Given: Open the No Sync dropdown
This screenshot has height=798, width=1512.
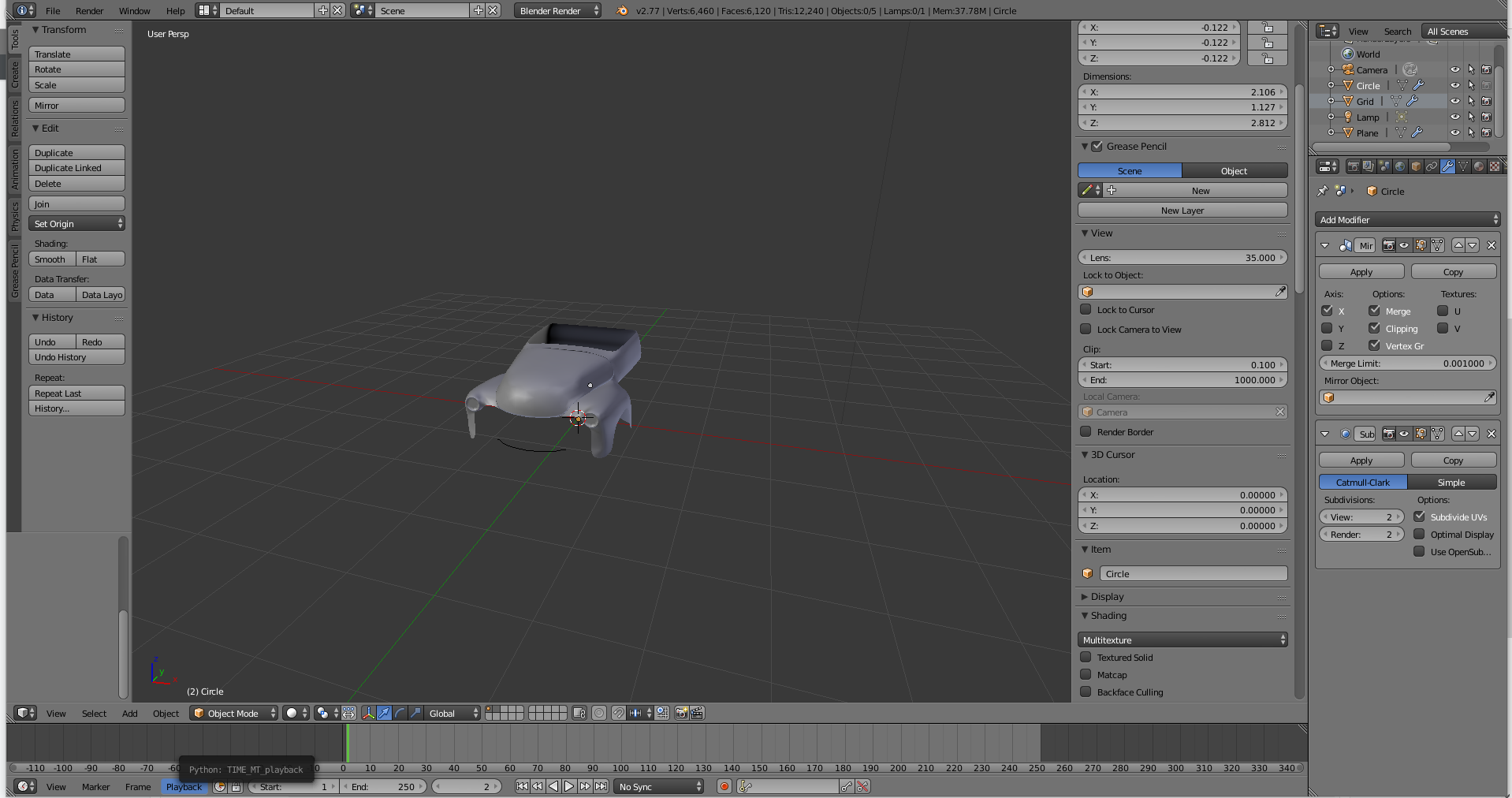Looking at the screenshot, I should [660, 786].
